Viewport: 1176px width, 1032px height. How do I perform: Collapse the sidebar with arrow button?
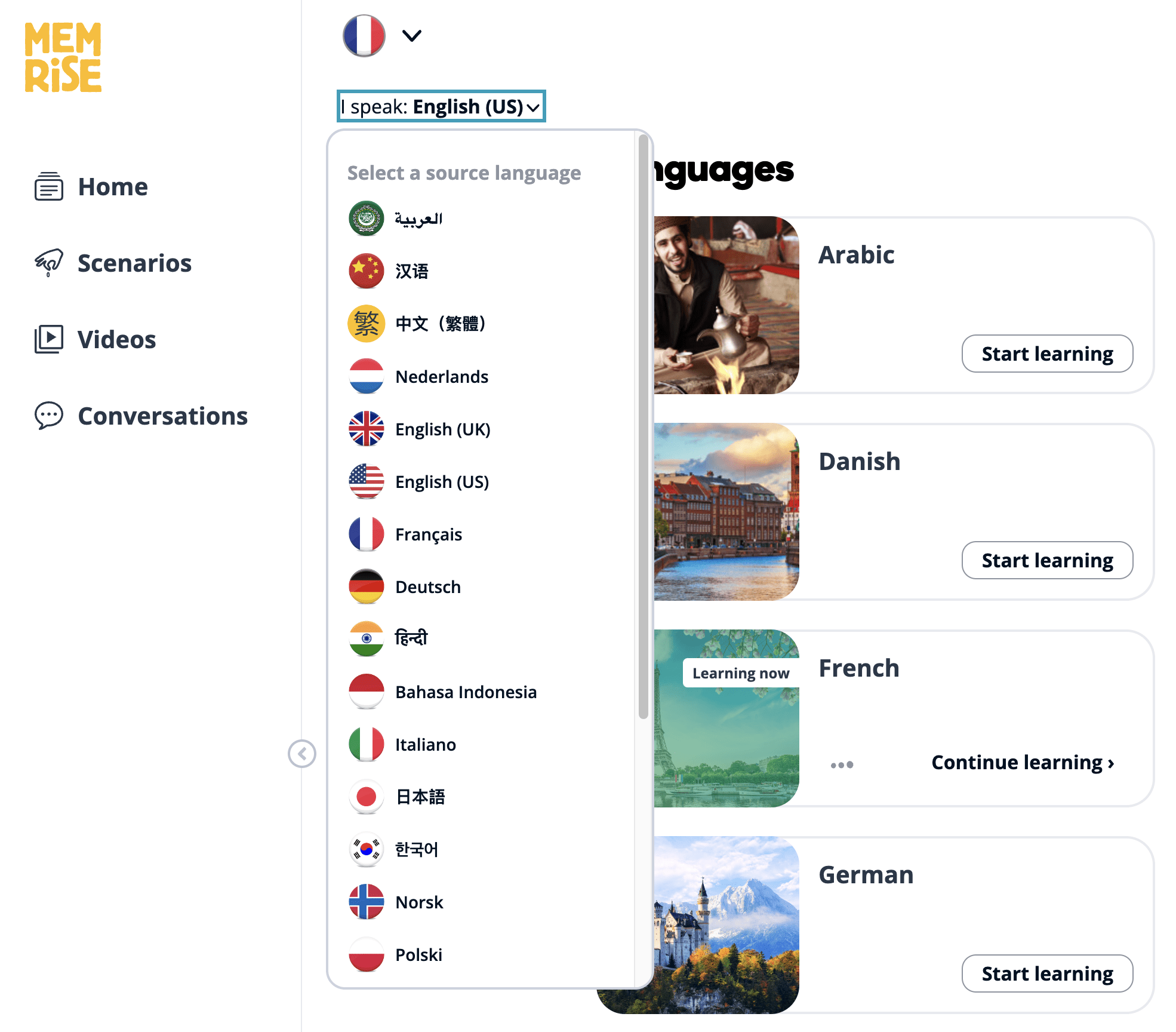pyautogui.click(x=302, y=754)
